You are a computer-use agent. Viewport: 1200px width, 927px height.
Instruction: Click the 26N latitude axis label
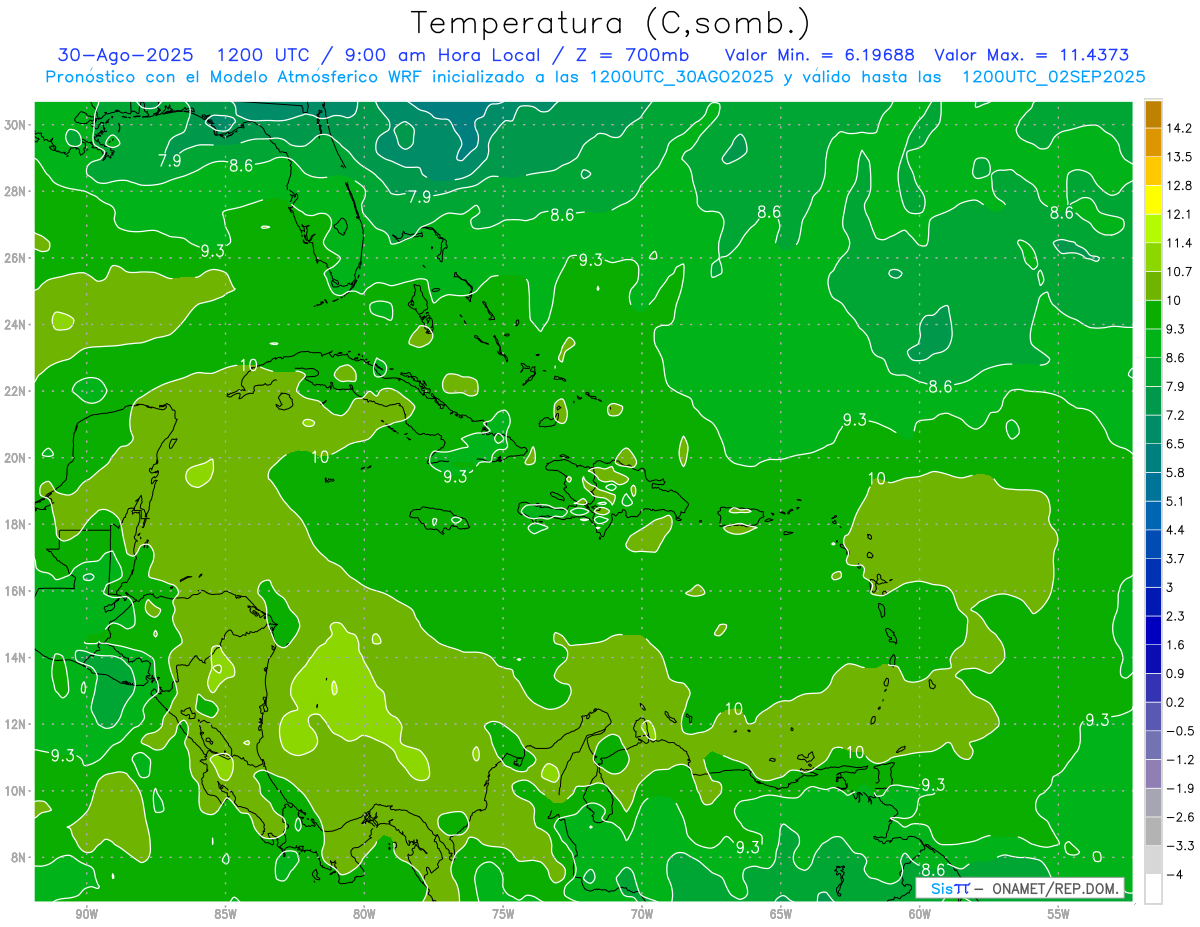(16, 258)
